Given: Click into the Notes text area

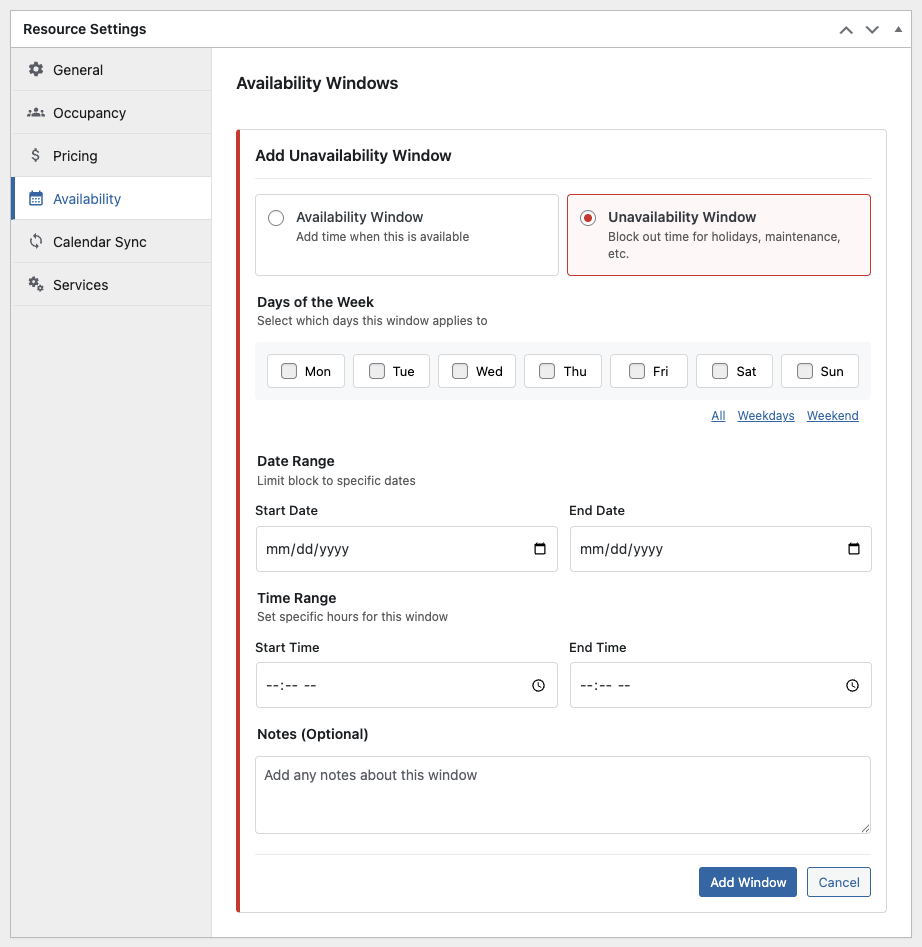Looking at the screenshot, I should point(562,795).
